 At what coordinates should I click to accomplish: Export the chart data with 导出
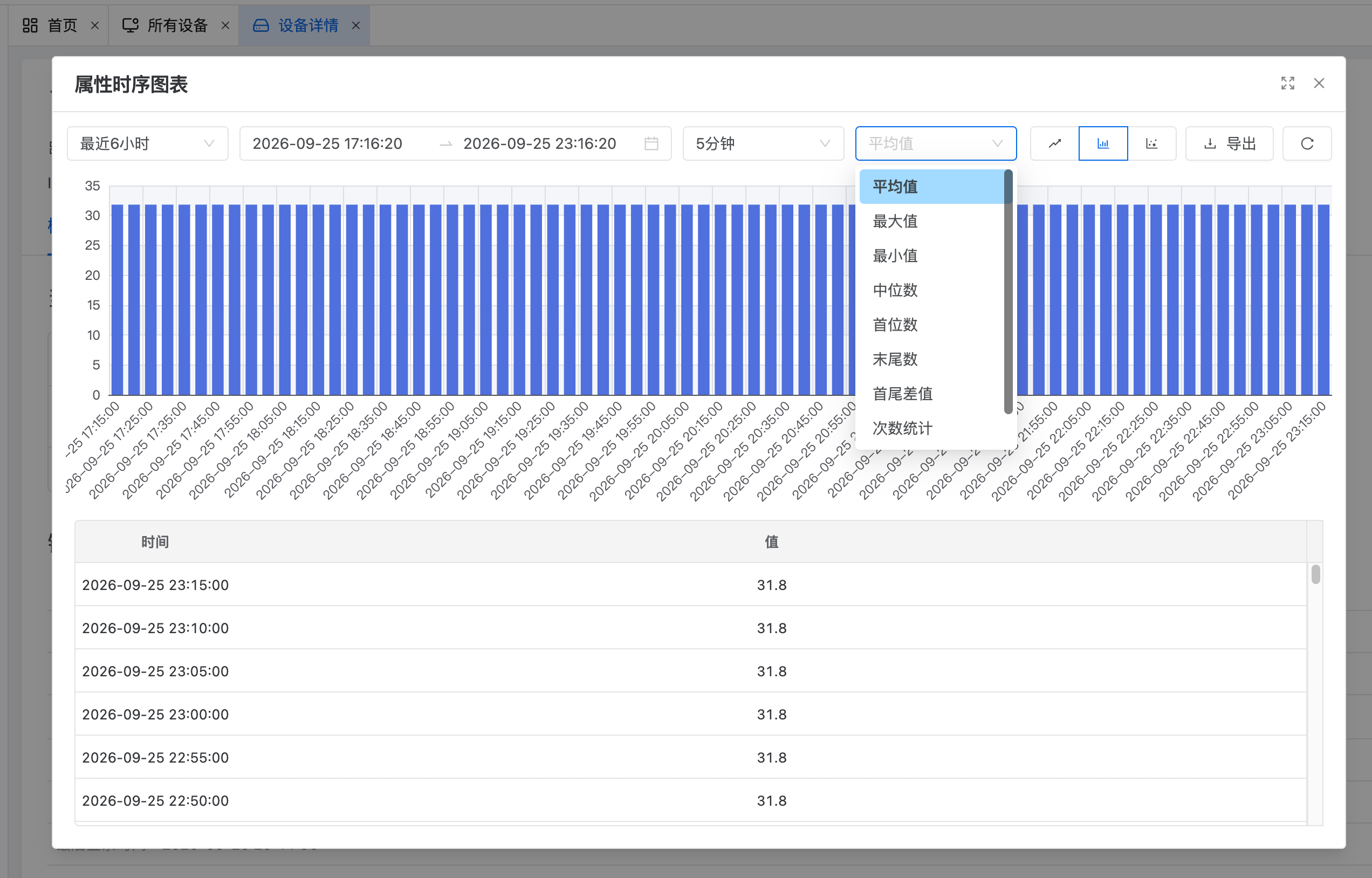(x=1230, y=143)
